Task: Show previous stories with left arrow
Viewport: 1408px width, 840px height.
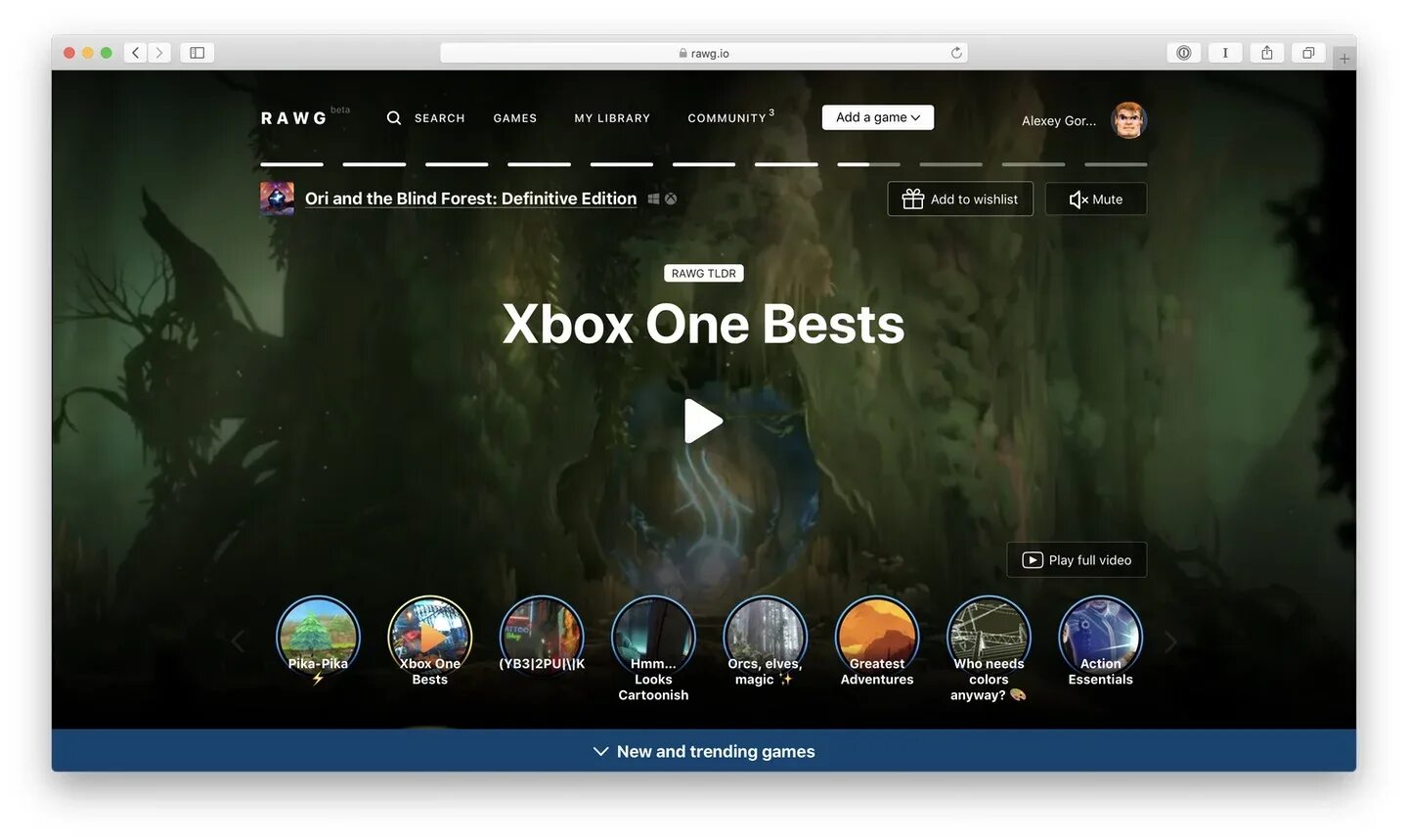Action: coord(238,641)
